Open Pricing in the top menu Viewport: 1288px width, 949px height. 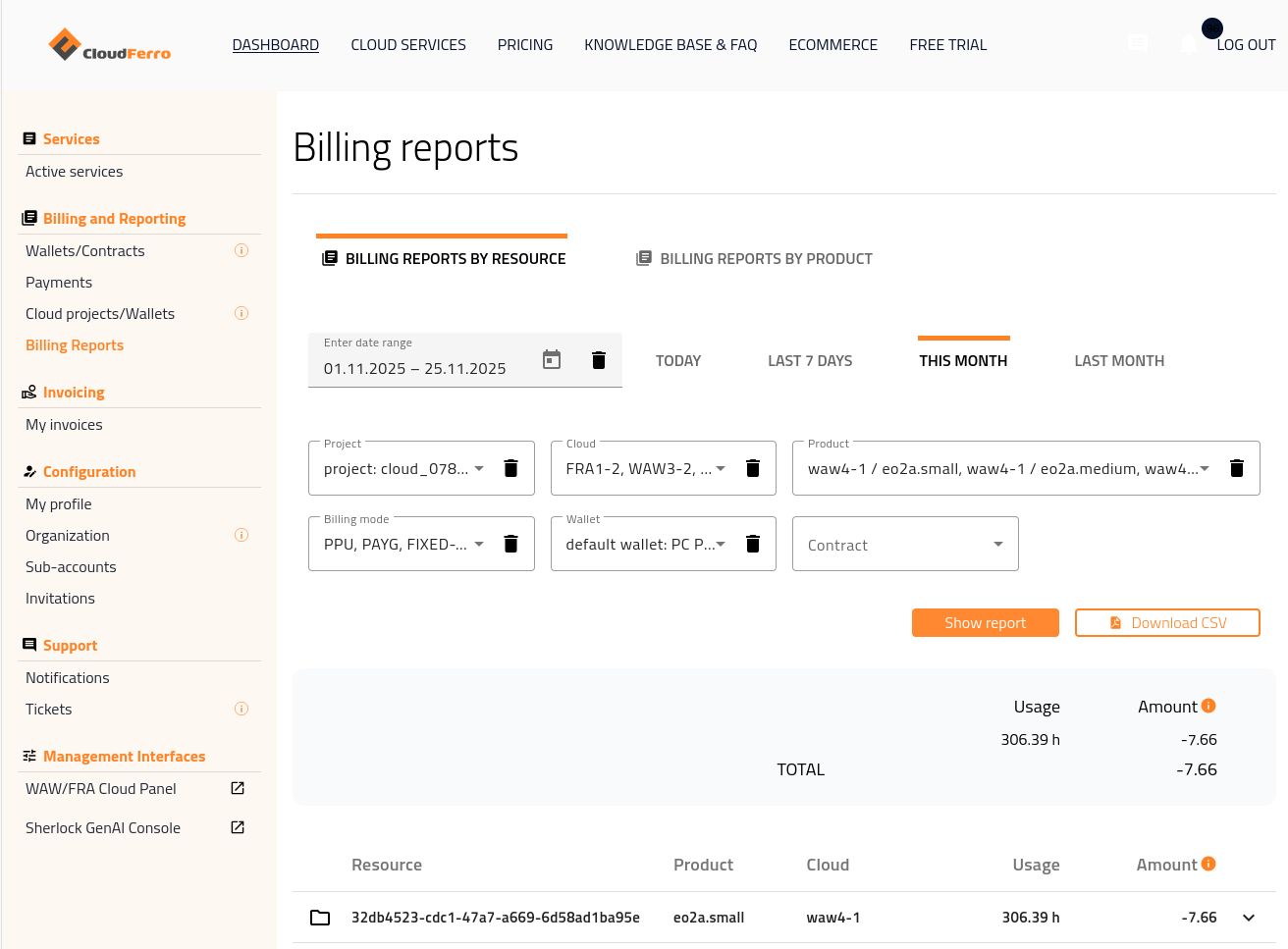[x=525, y=45]
